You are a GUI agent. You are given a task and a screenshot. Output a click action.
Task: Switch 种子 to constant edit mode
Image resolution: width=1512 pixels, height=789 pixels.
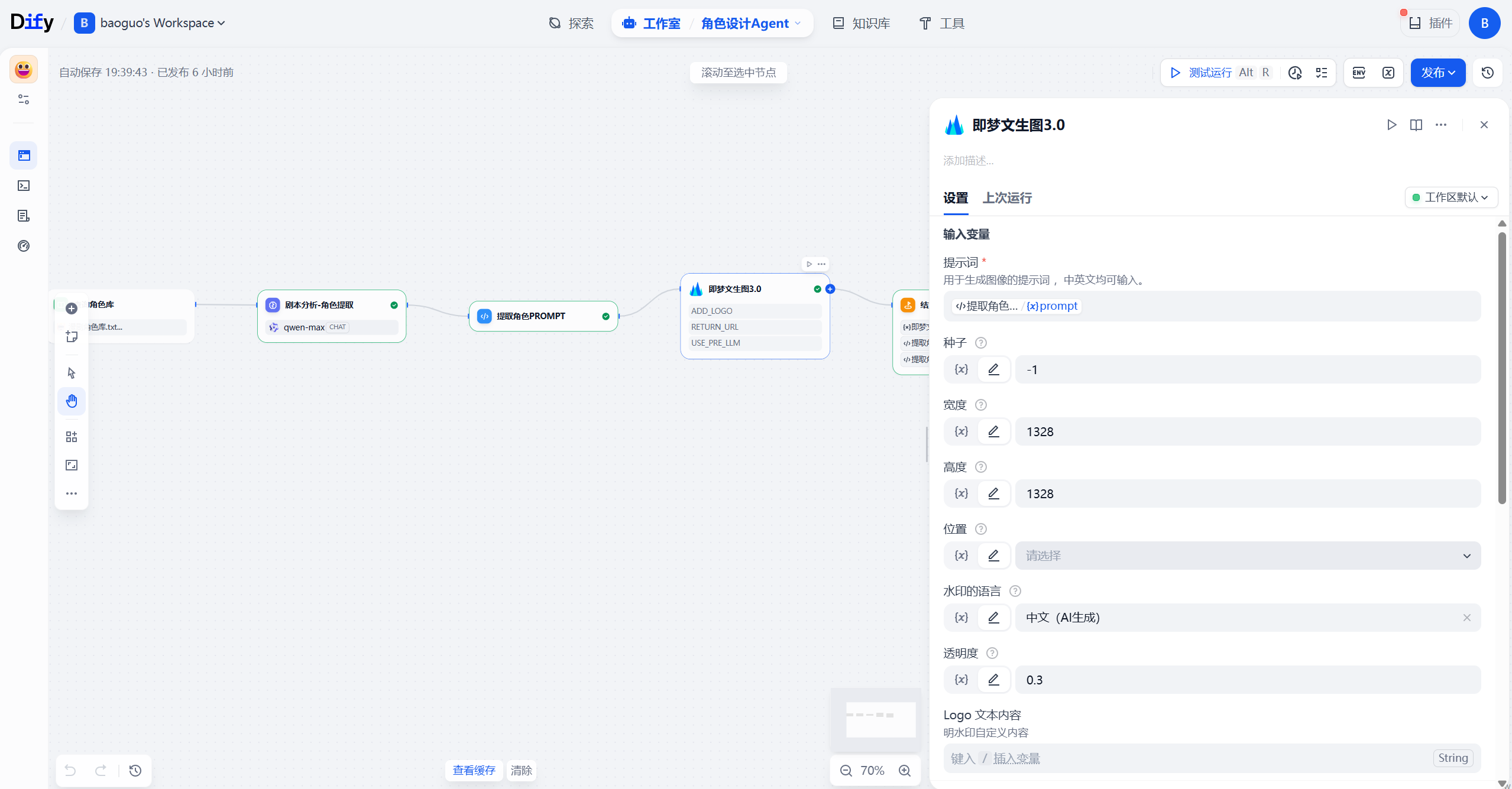click(994, 369)
